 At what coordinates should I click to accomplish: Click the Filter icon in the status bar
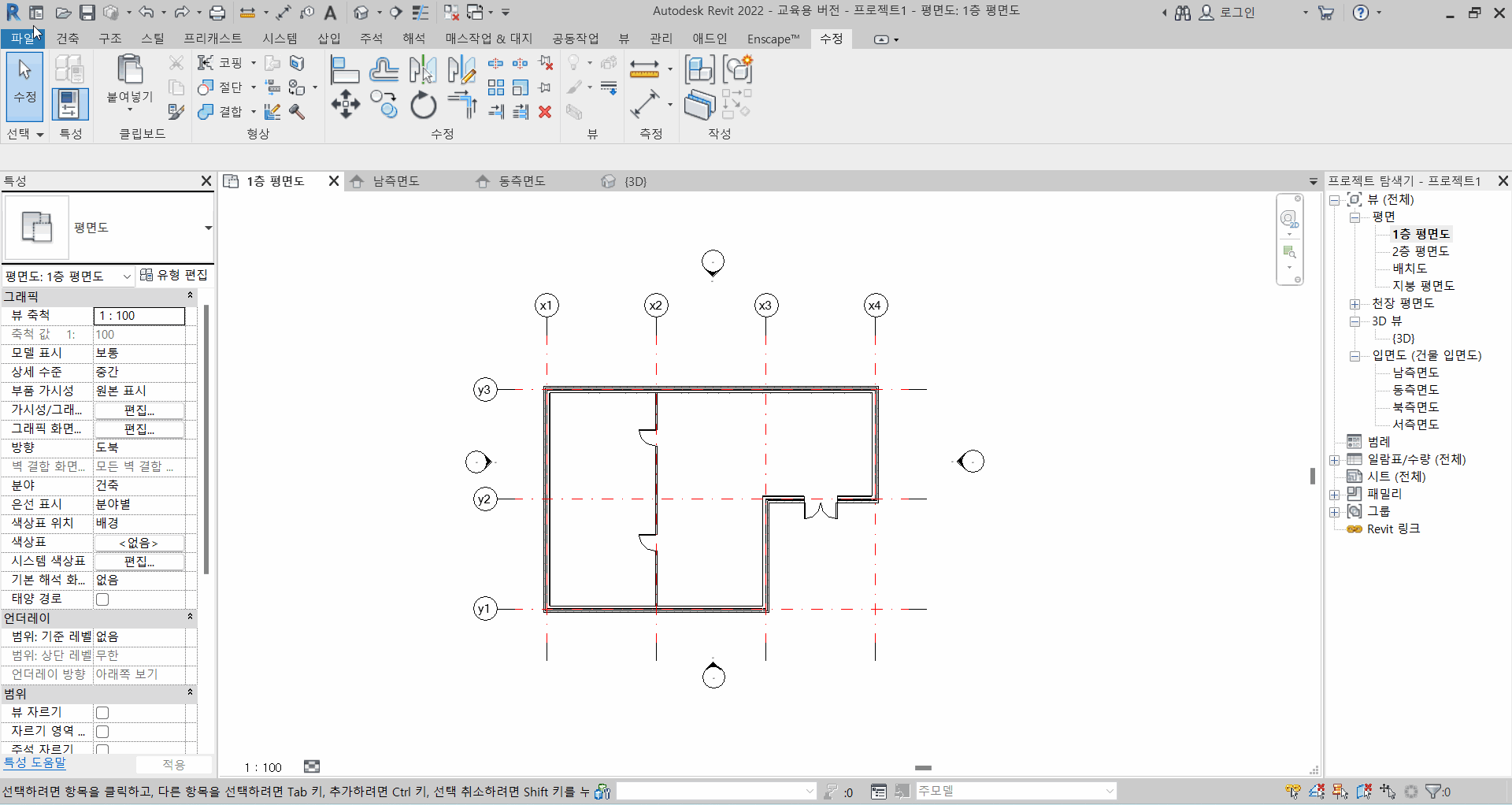(1434, 792)
